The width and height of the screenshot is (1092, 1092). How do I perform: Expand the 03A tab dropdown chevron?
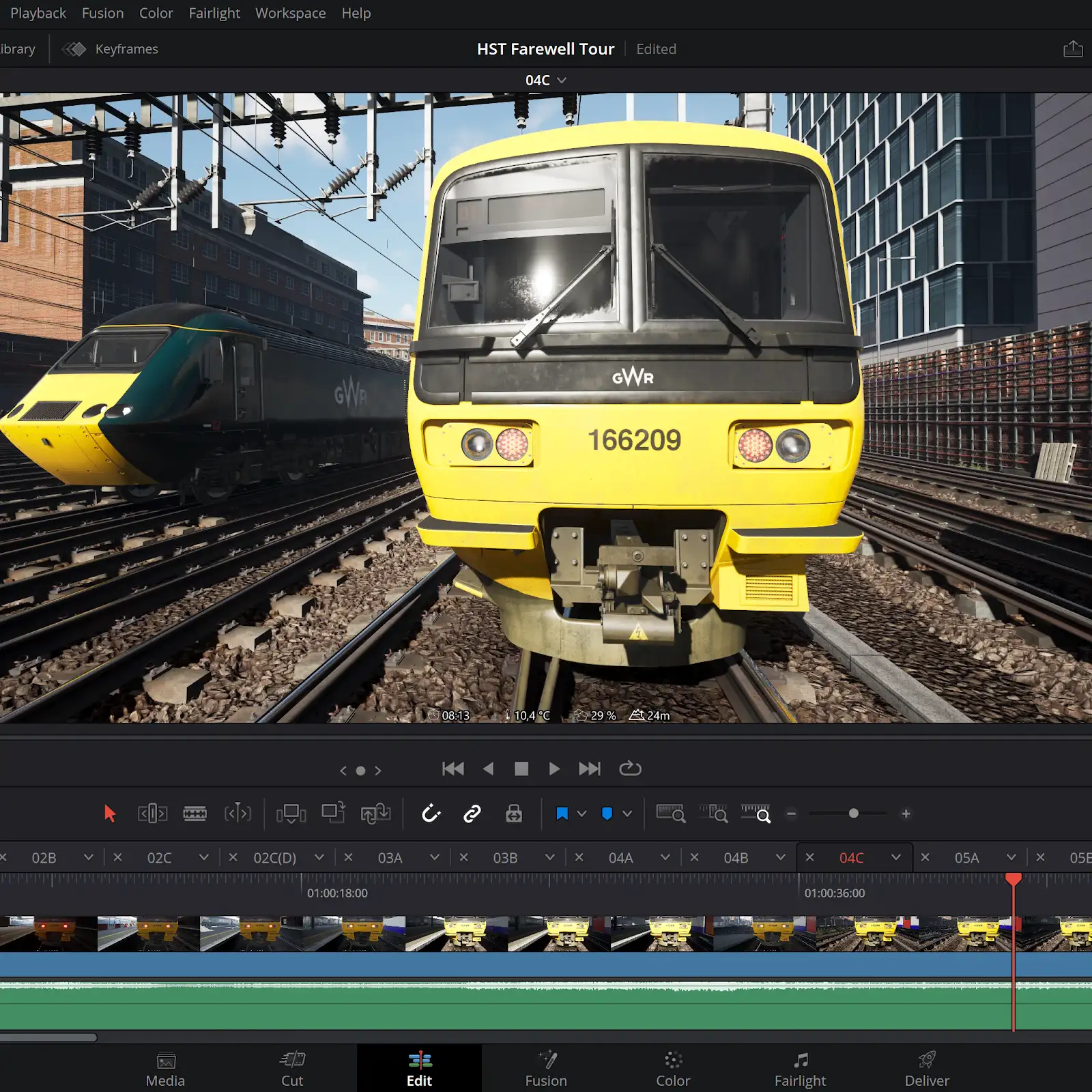[435, 857]
